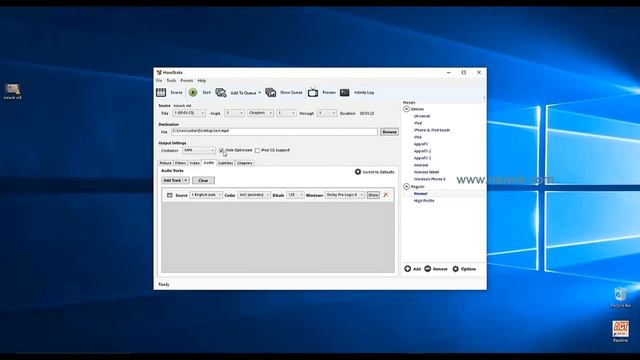Open the Title dropdown
640x360 pixels.
point(189,113)
